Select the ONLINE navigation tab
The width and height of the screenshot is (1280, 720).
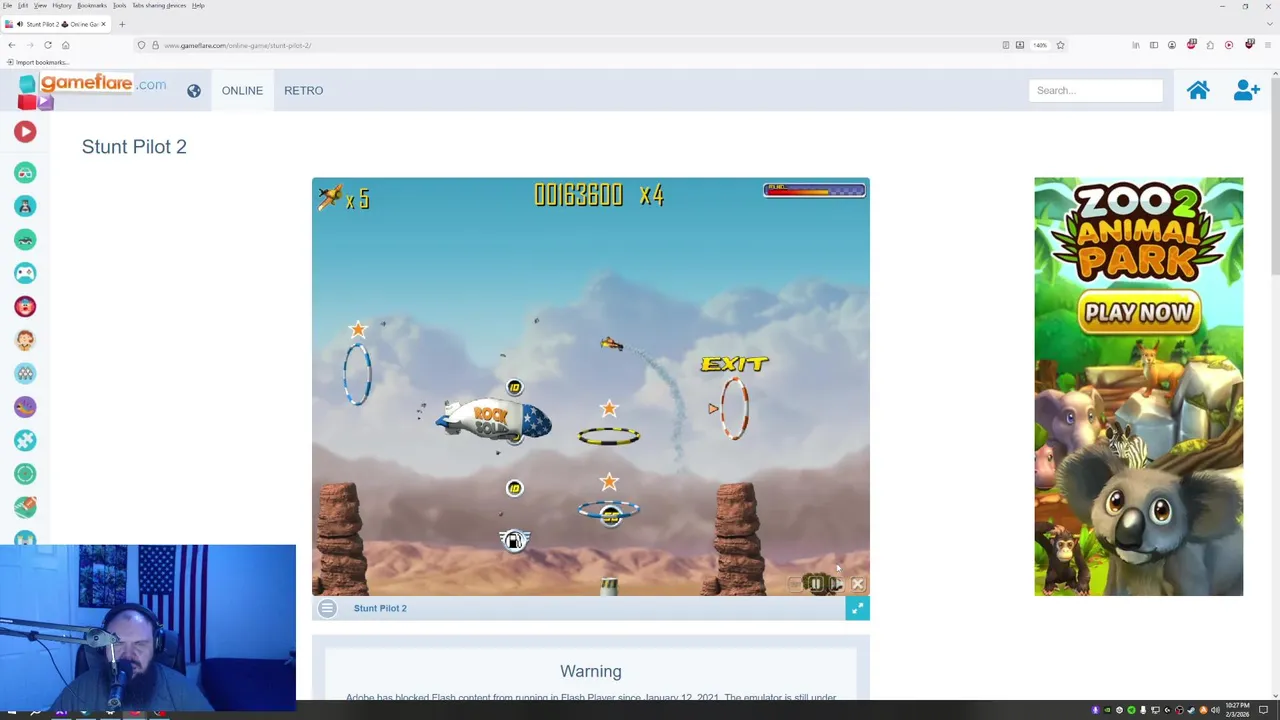coord(242,91)
